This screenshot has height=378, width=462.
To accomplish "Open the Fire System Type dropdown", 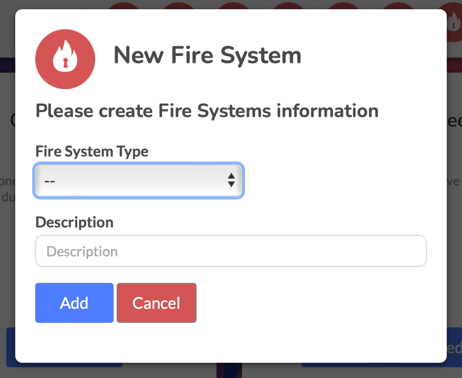I will [139, 180].
